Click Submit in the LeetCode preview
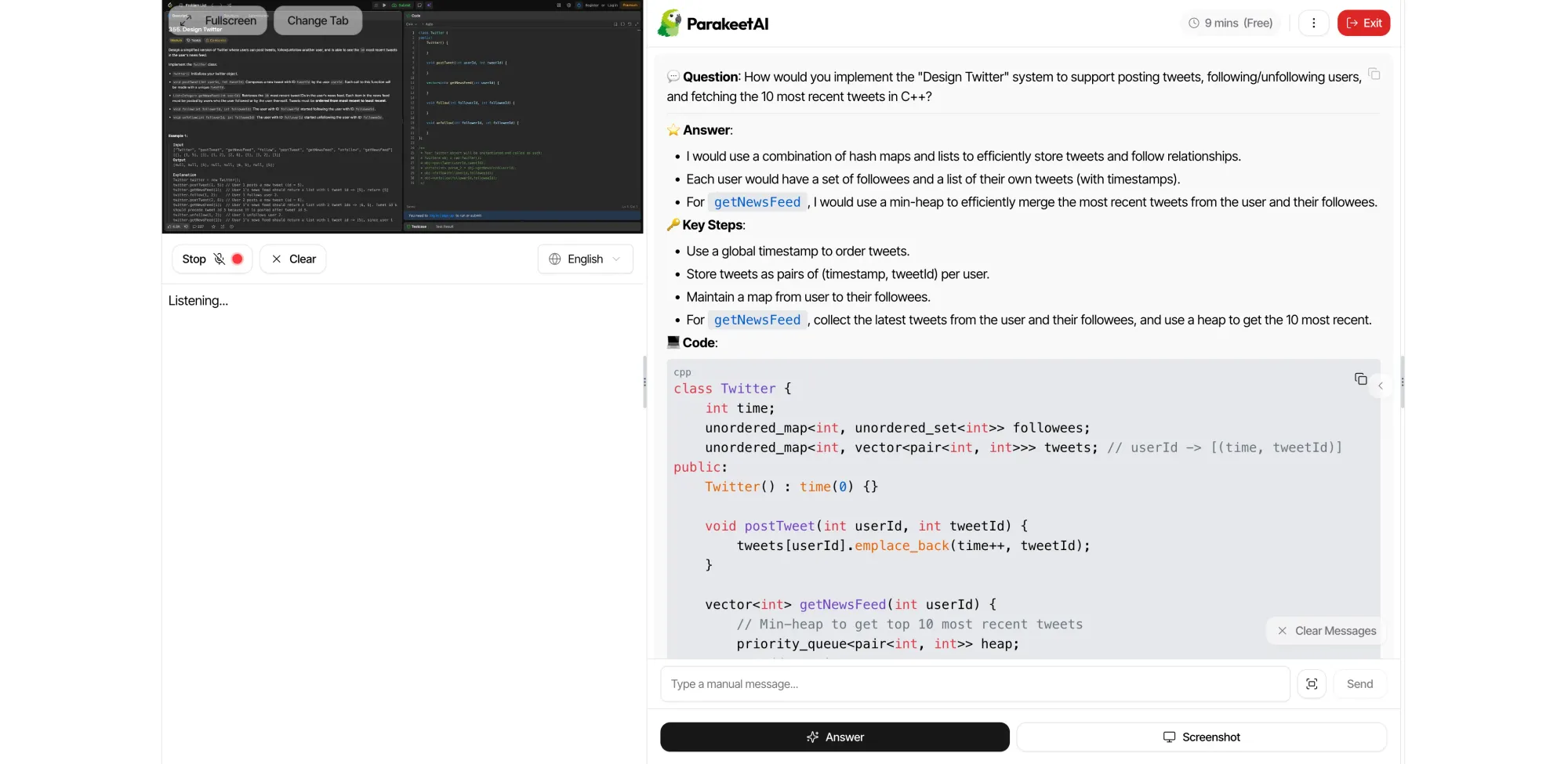Screen dimensions: 1568x764 click(401, 5)
